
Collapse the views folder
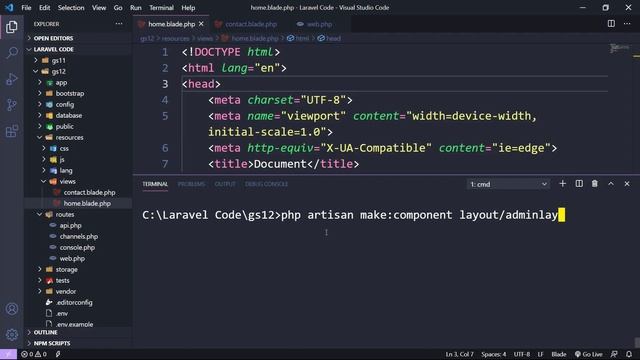click(78, 181)
